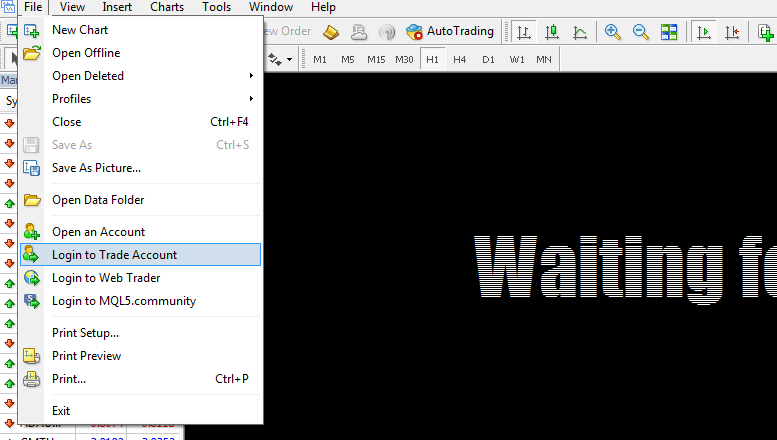
Task: Click the Print Preview icon
Action: point(32,356)
